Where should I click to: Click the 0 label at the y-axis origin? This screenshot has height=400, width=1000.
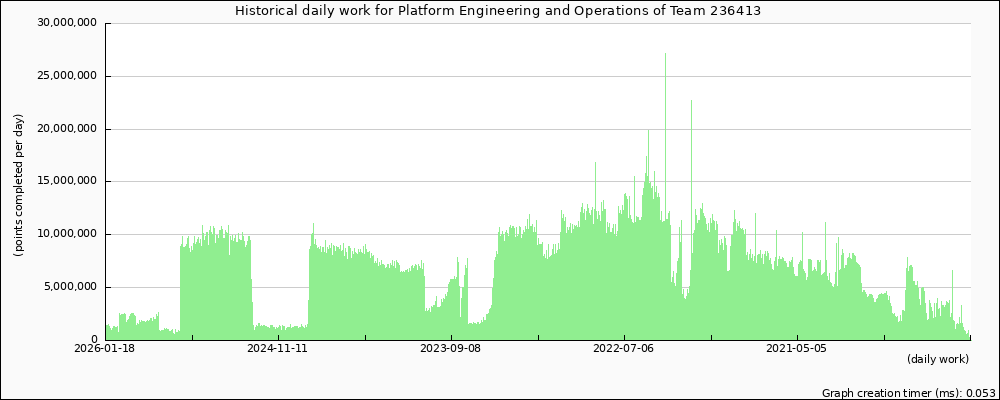94,340
